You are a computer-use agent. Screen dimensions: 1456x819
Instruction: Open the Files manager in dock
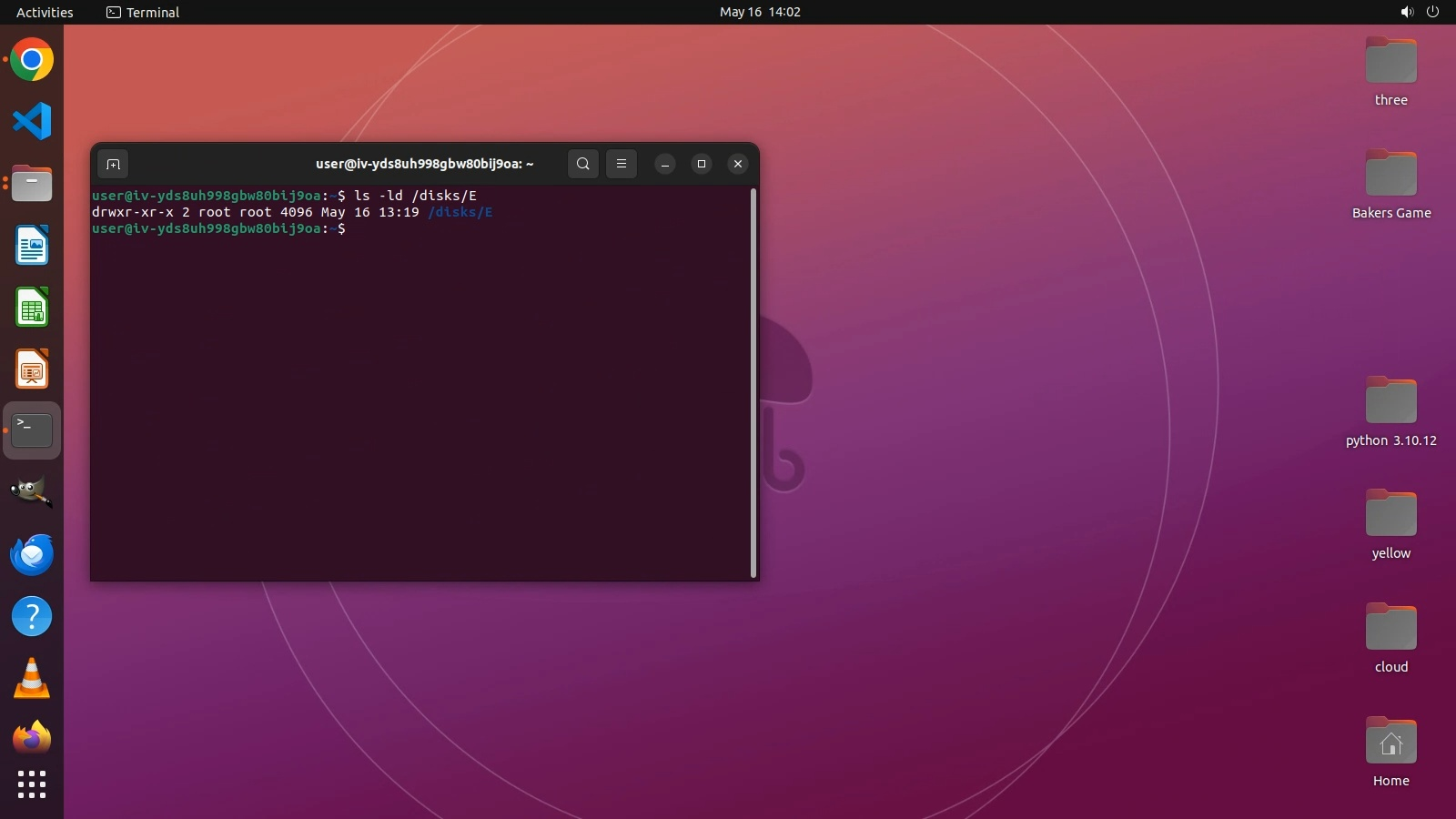pos(32,185)
